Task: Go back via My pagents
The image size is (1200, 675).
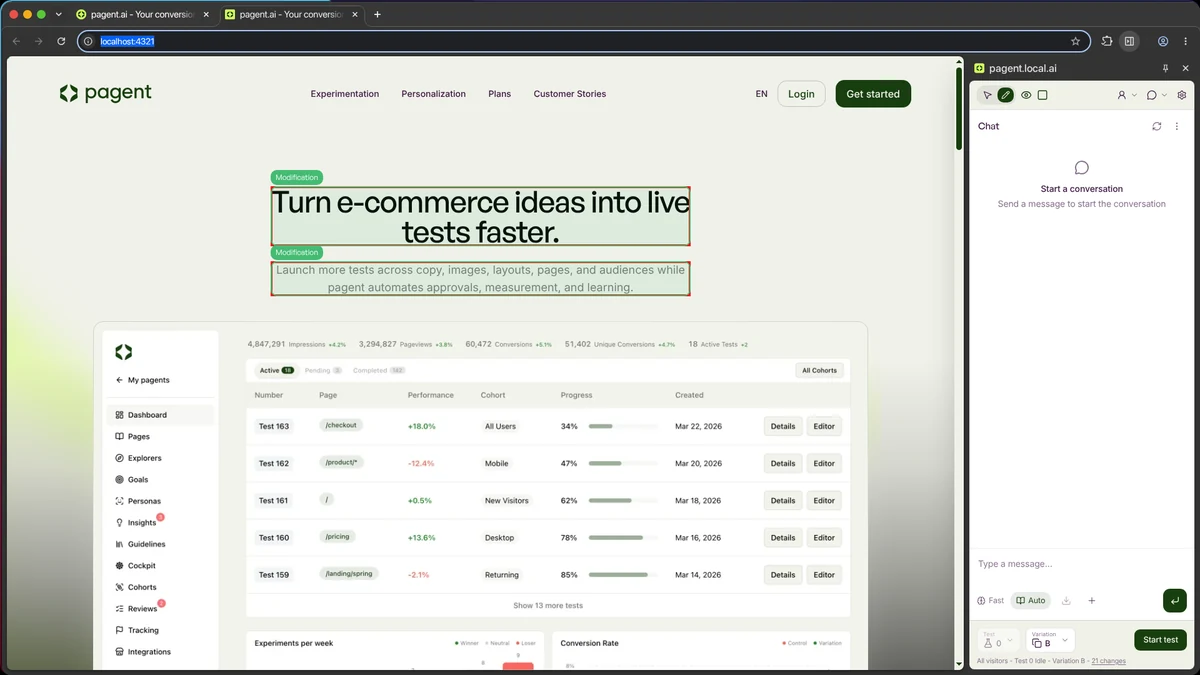Action: click(x=142, y=380)
